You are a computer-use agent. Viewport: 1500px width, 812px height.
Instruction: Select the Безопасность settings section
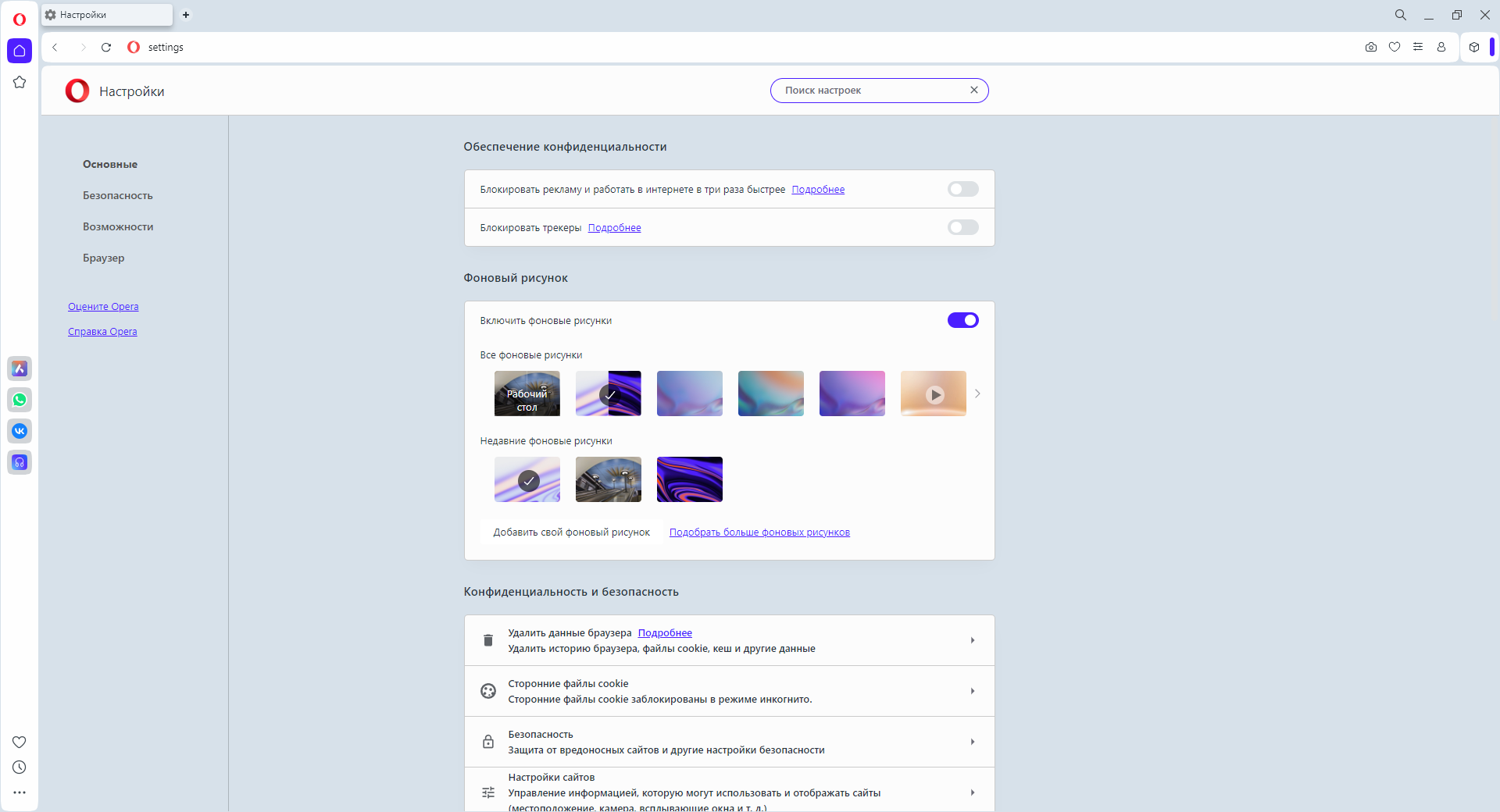(x=118, y=195)
